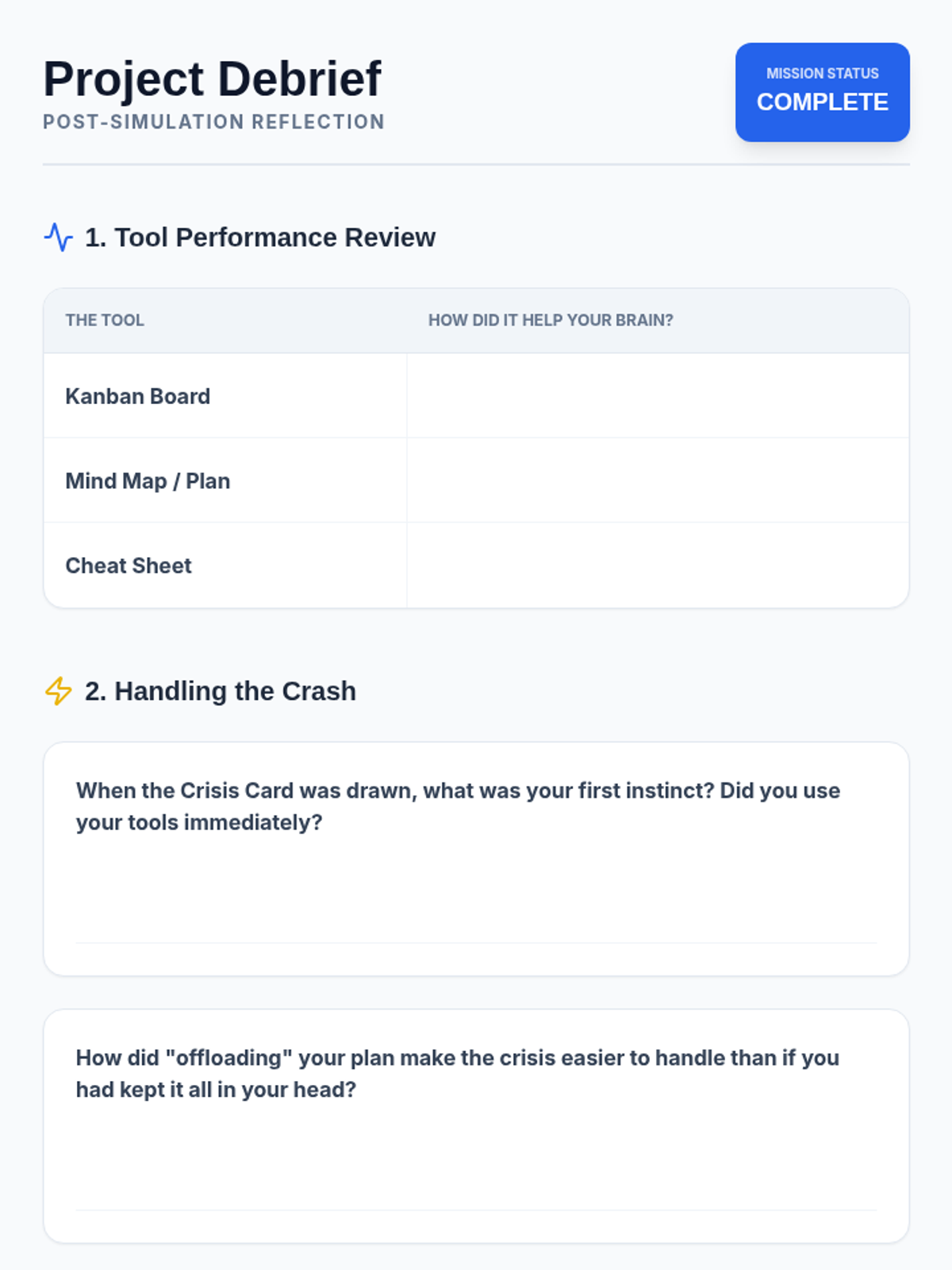The height and width of the screenshot is (1270, 952).
Task: Click the Cheat Sheet answer cell
Action: click(x=657, y=565)
